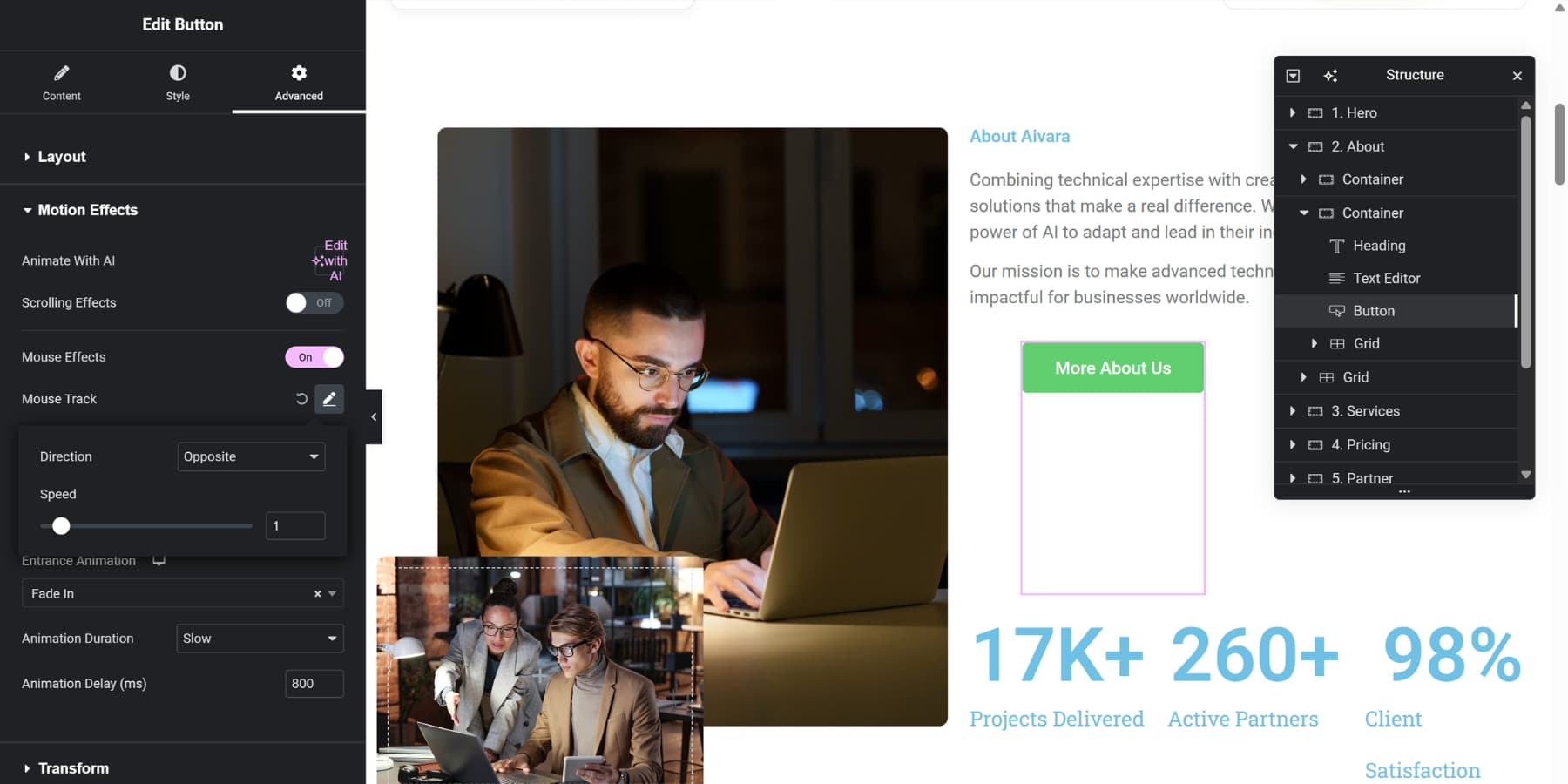1568x784 pixels.
Task: Disable the Mouse Effects toggle
Action: (x=314, y=357)
